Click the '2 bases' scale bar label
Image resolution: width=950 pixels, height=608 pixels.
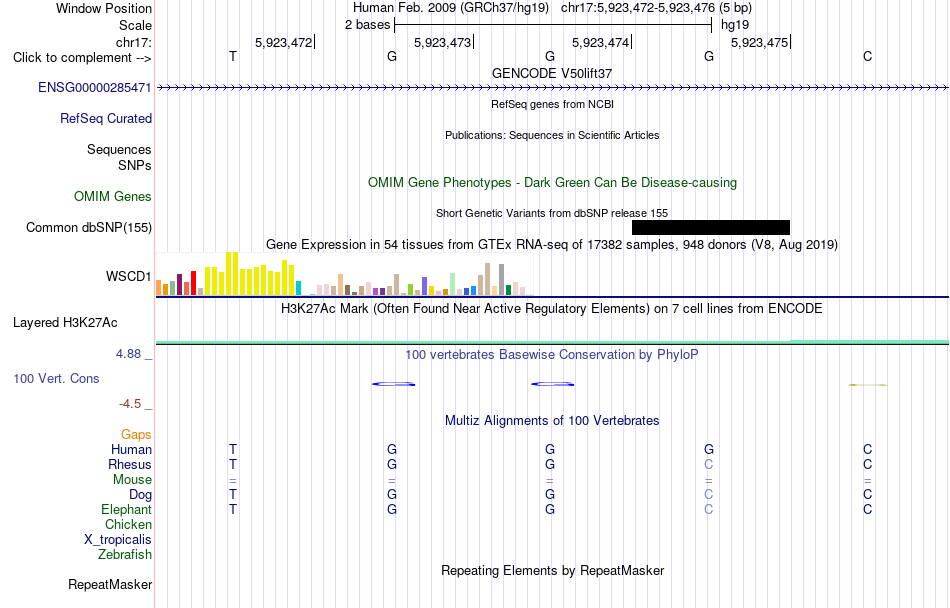point(368,25)
